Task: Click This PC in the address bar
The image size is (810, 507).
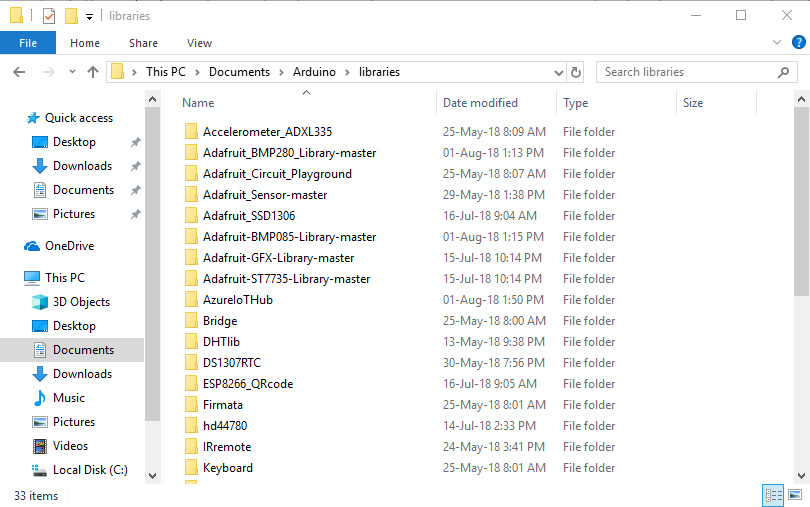Action: click(166, 72)
